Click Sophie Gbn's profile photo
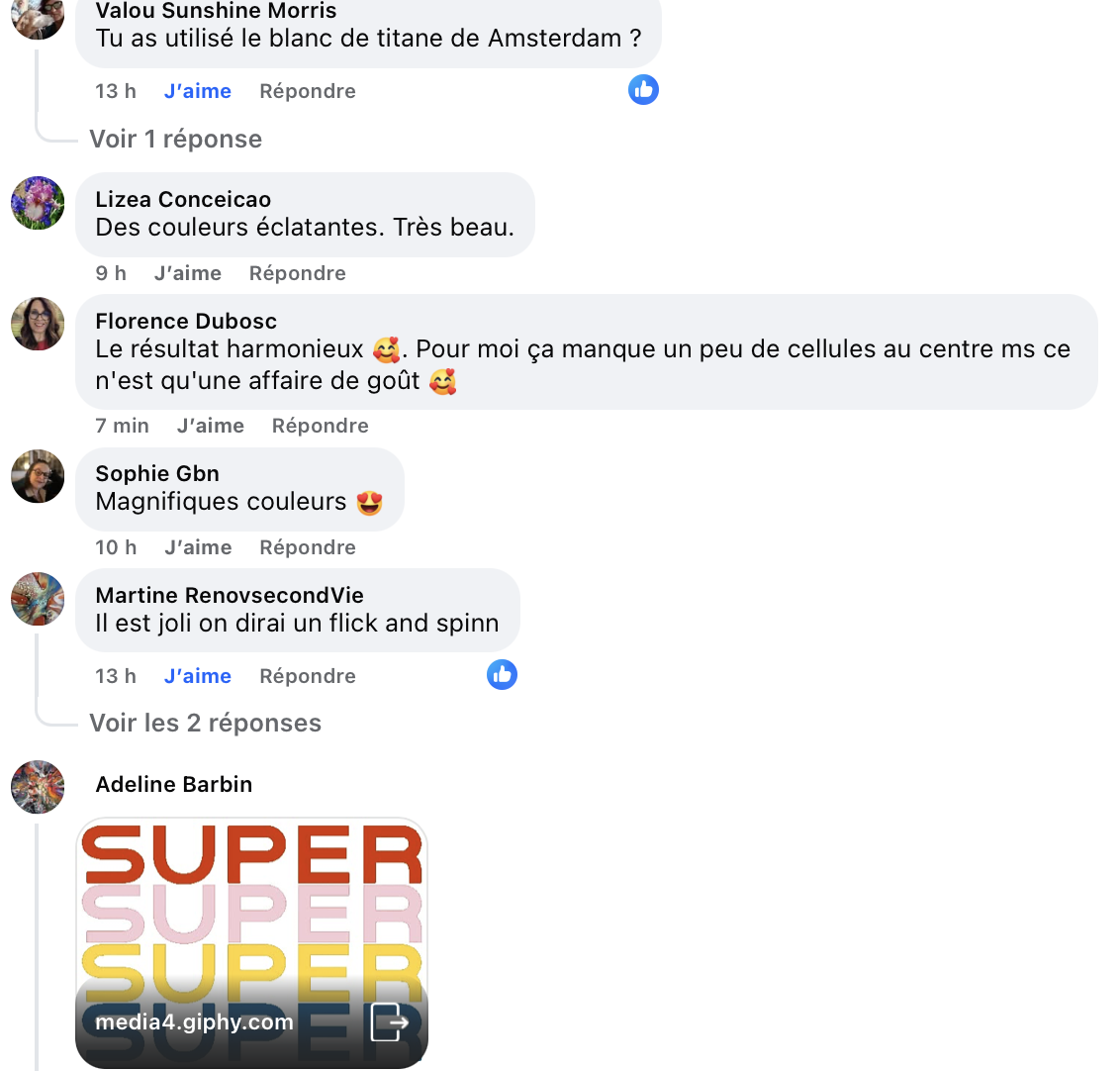The height and width of the screenshot is (1071, 1120). pos(38,476)
